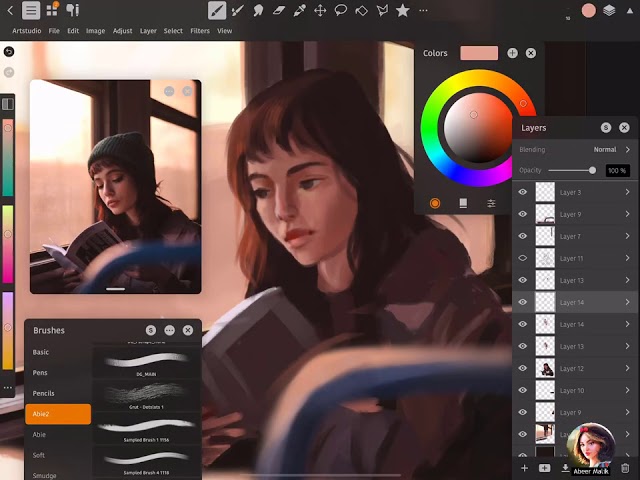This screenshot has width=640, height=480.
Task: Select the Pen path tool
Action: 382,10
